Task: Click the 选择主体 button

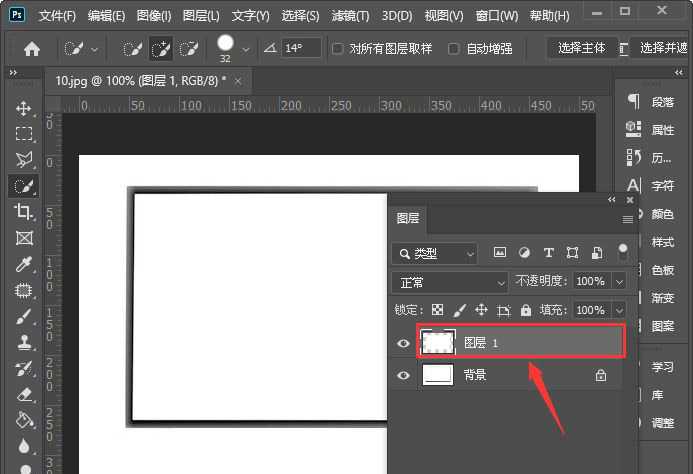Action: coord(582,48)
